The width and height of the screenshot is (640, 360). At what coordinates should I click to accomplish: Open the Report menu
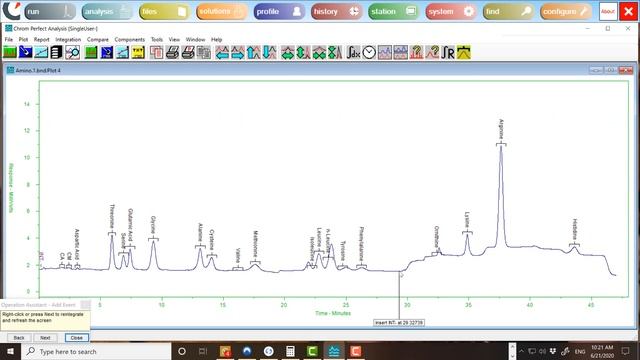click(x=41, y=40)
